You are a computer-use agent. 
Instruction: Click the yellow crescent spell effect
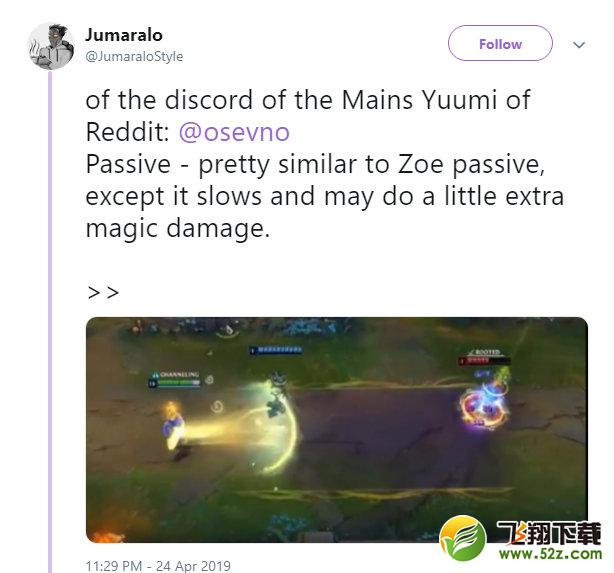pos(284,427)
